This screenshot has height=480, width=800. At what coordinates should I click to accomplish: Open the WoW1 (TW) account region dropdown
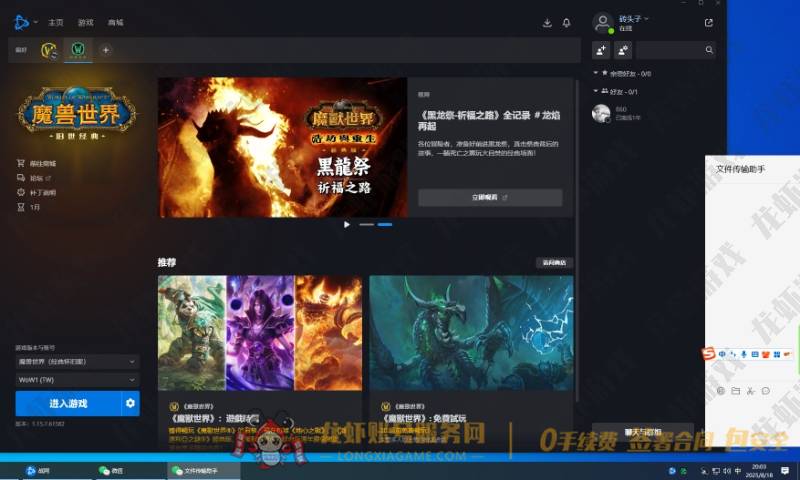(x=77, y=380)
